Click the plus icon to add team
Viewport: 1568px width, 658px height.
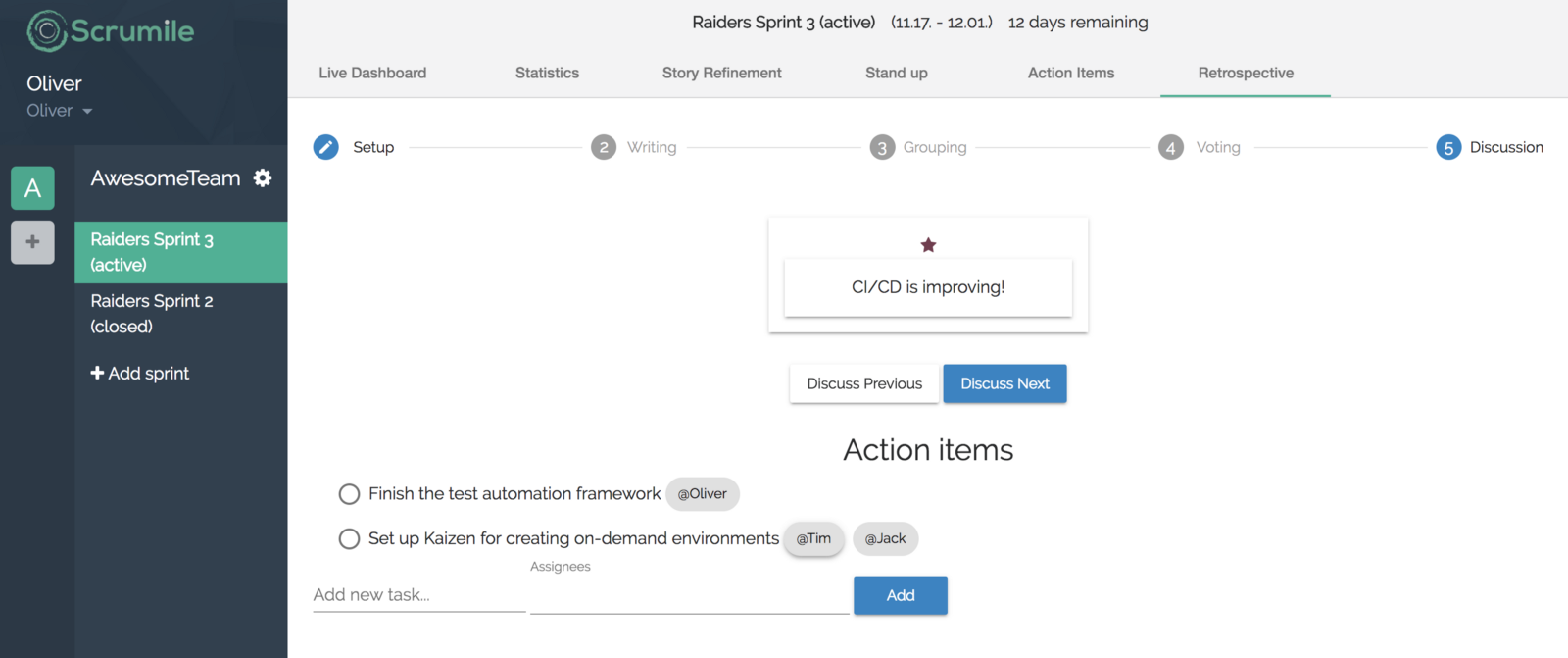pyautogui.click(x=32, y=241)
